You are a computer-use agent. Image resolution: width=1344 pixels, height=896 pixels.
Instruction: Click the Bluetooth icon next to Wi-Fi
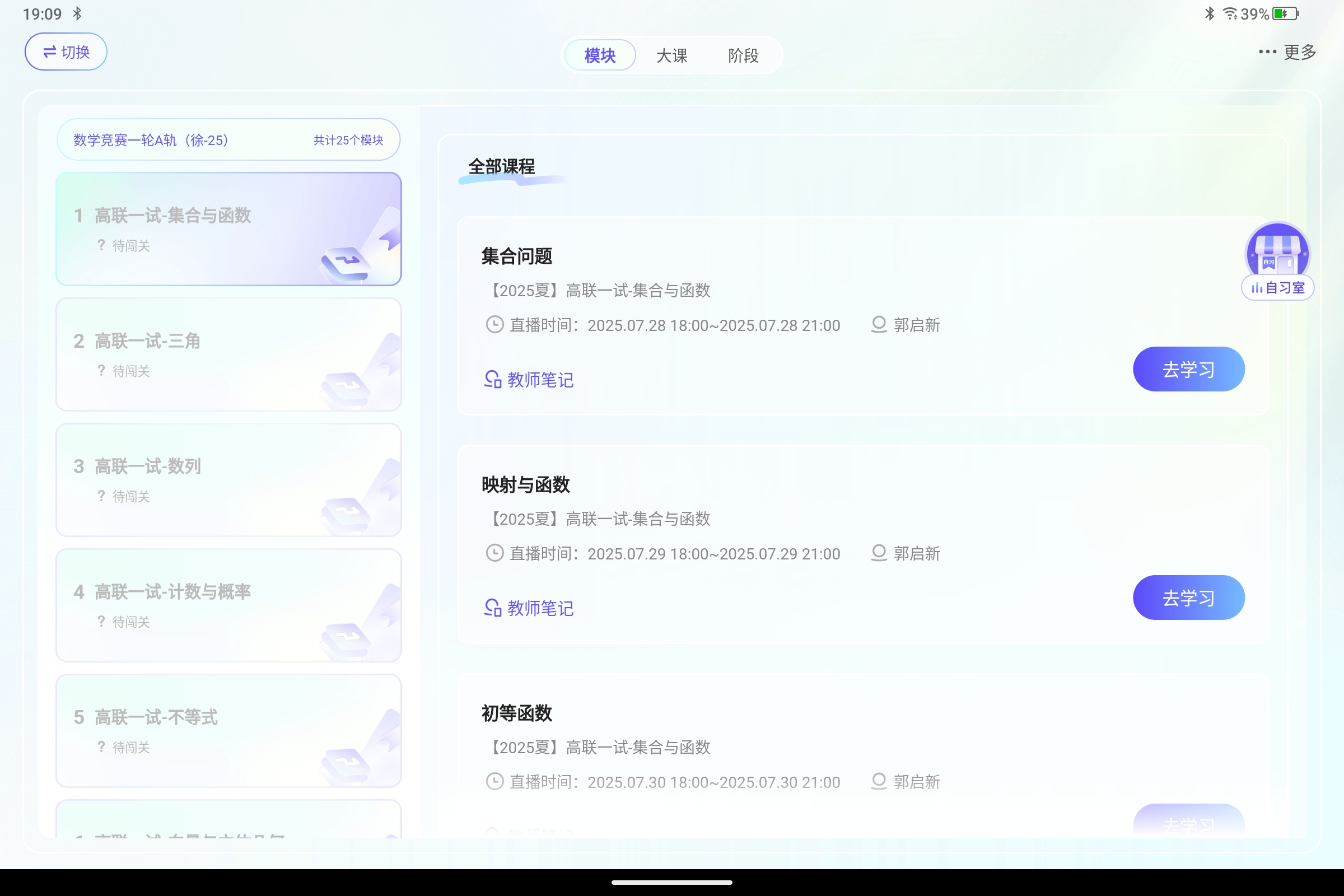coord(1210,13)
